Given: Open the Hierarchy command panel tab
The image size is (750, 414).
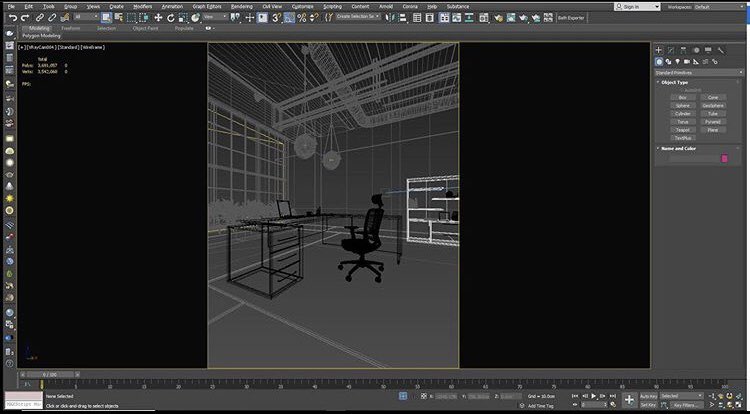Looking at the screenshot, I should (x=684, y=50).
